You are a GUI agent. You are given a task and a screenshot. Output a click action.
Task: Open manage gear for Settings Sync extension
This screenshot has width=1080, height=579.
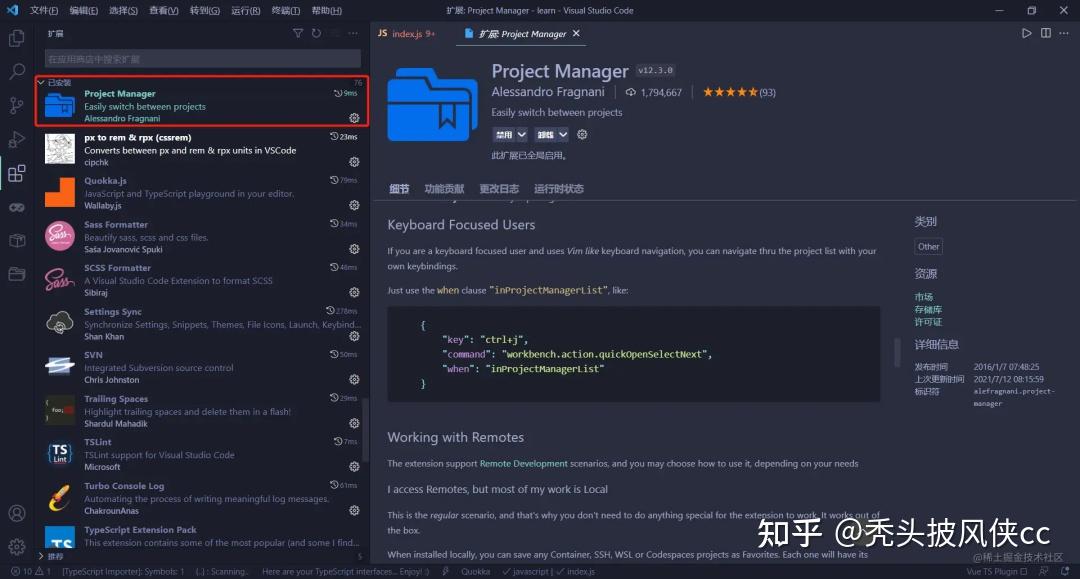coord(354,336)
